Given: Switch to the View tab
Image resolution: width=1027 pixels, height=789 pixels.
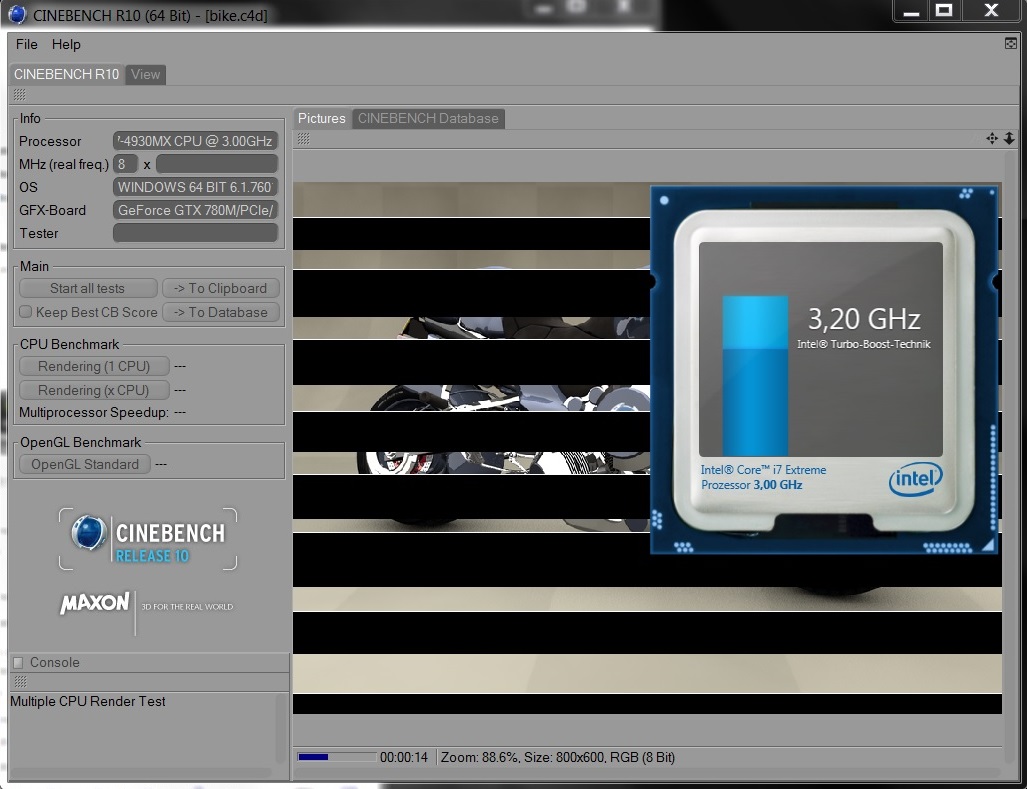Looking at the screenshot, I should tap(145, 75).
